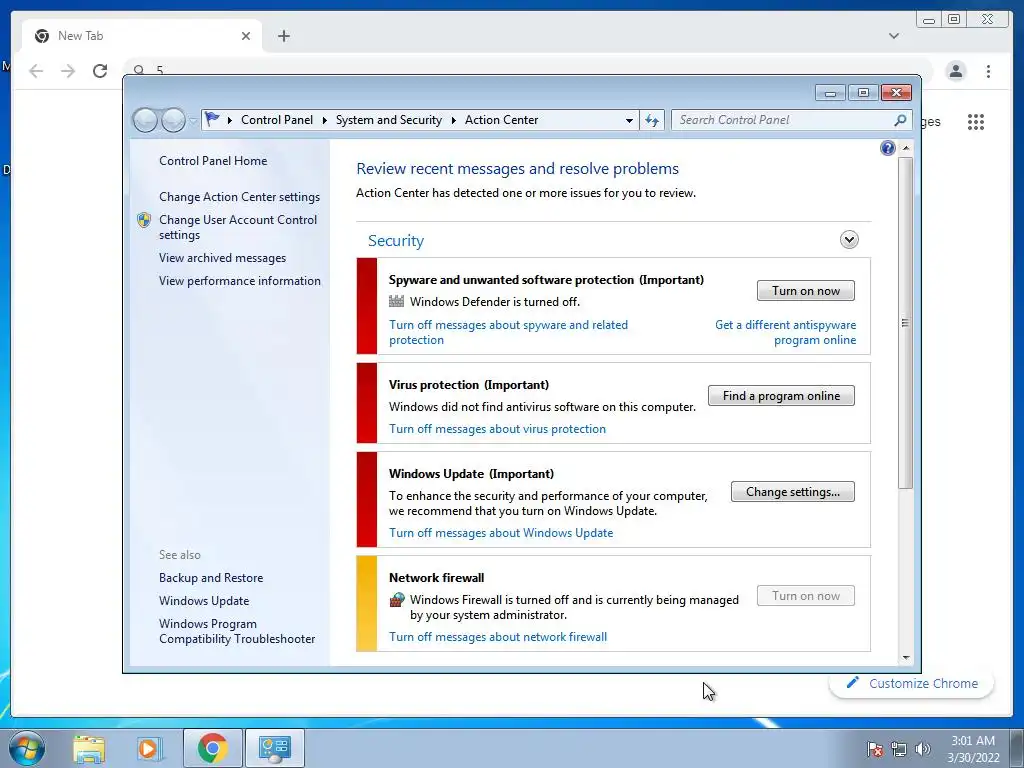This screenshot has width=1024, height=768.
Task: Open Action Center help question-mark icon
Action: (x=888, y=148)
